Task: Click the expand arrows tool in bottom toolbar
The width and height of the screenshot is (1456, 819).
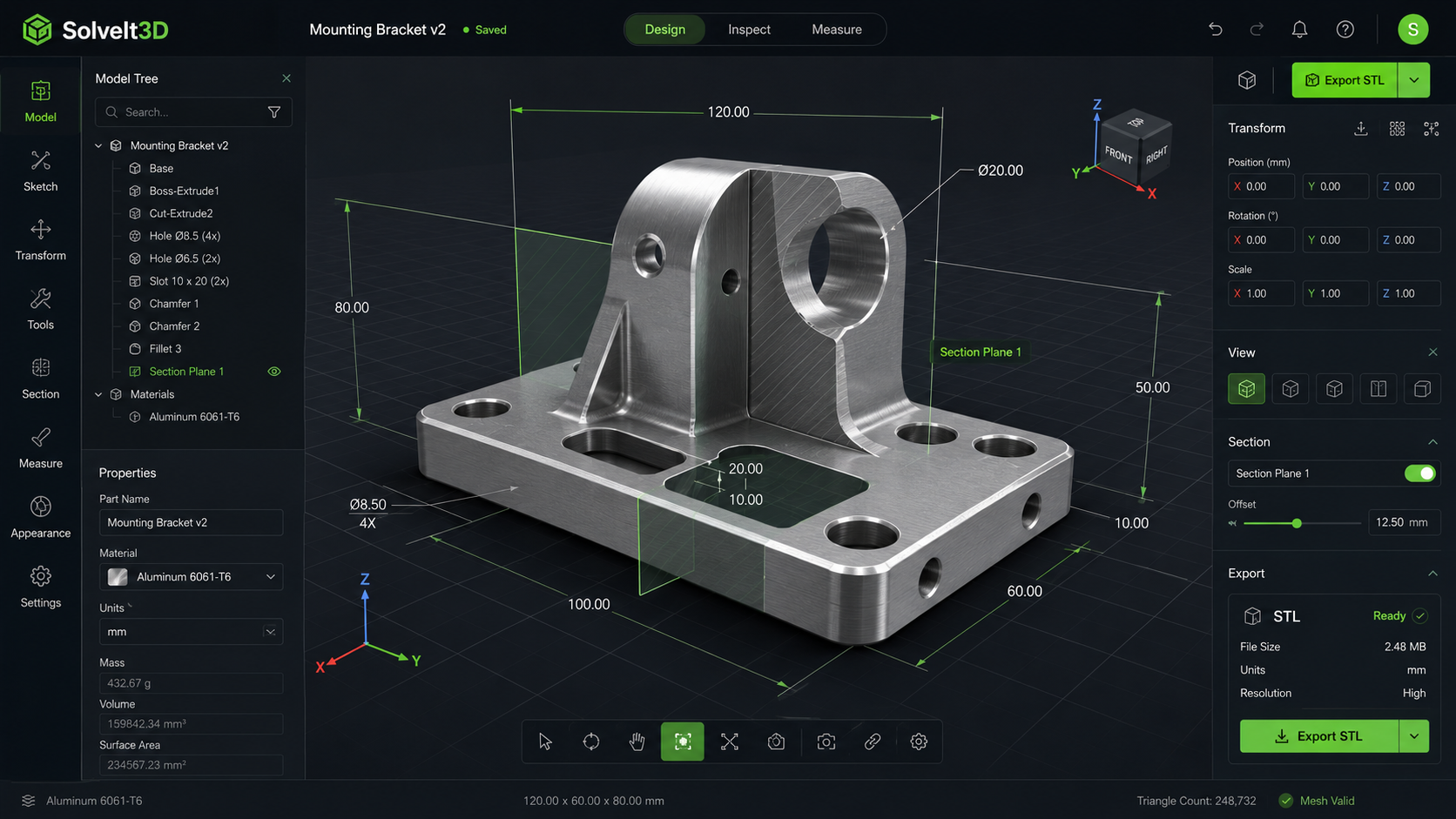Action: 730,742
